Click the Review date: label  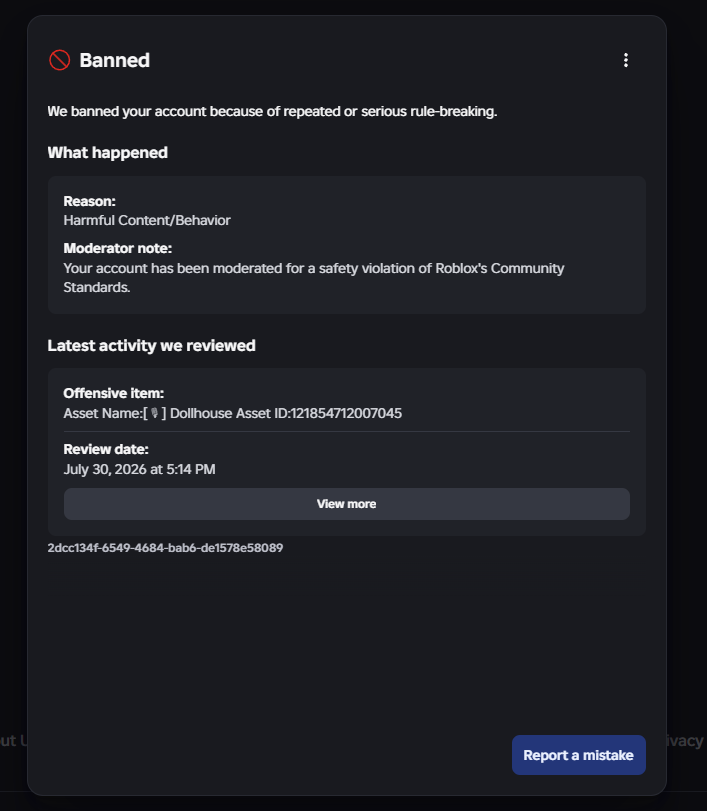pyautogui.click(x=106, y=449)
